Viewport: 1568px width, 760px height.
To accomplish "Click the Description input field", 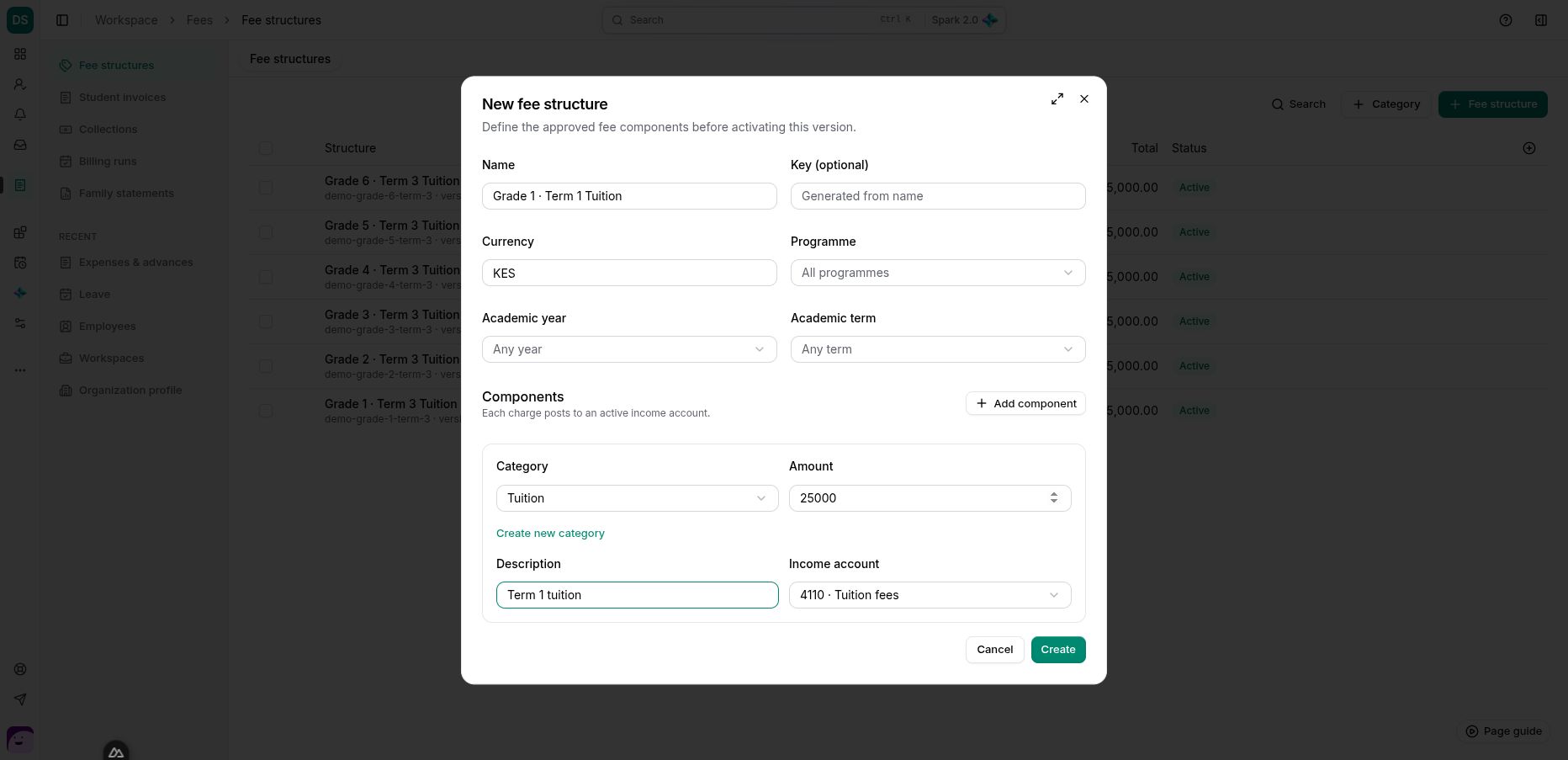I will coord(637,595).
